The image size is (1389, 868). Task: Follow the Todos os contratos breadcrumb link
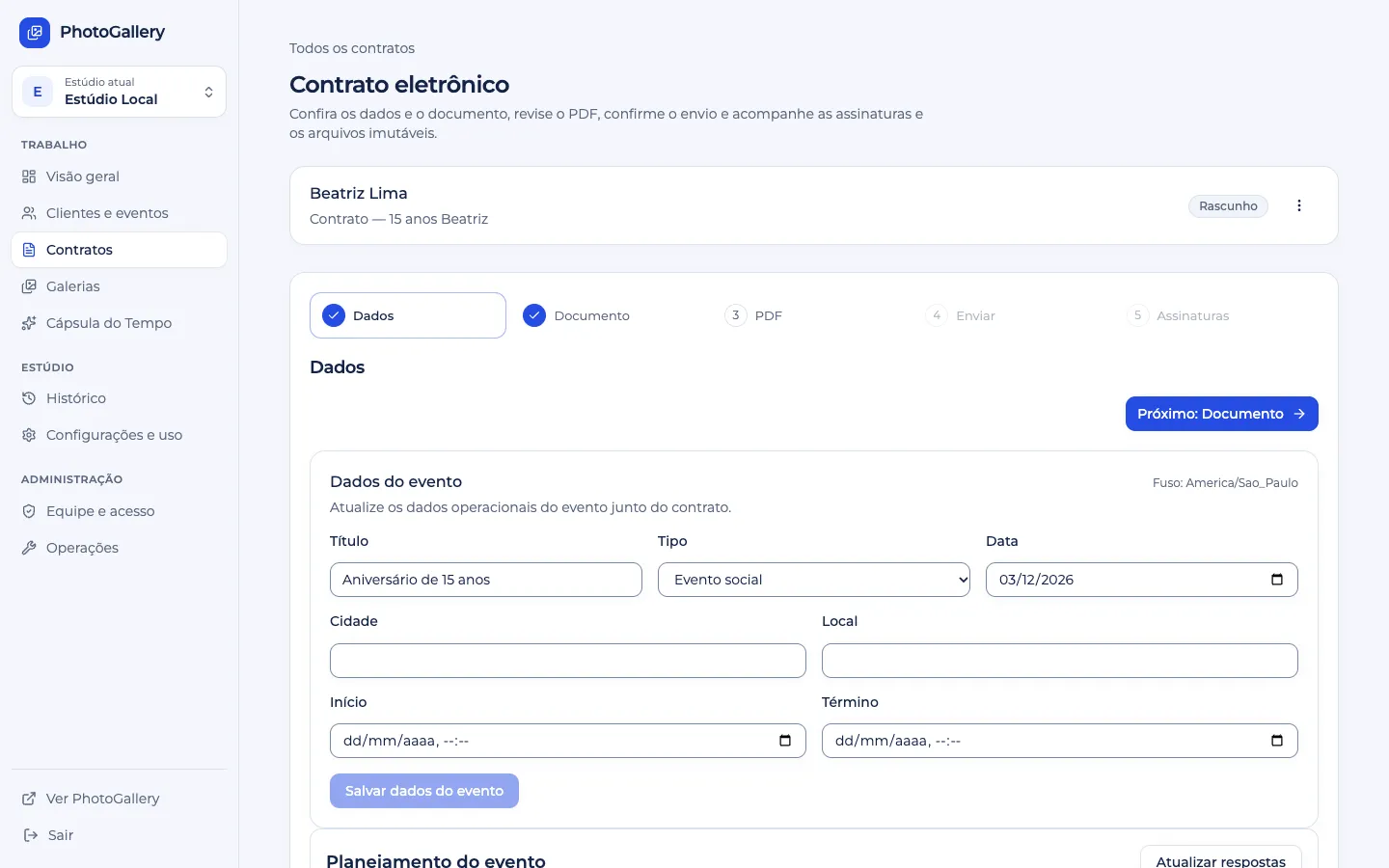tap(352, 48)
